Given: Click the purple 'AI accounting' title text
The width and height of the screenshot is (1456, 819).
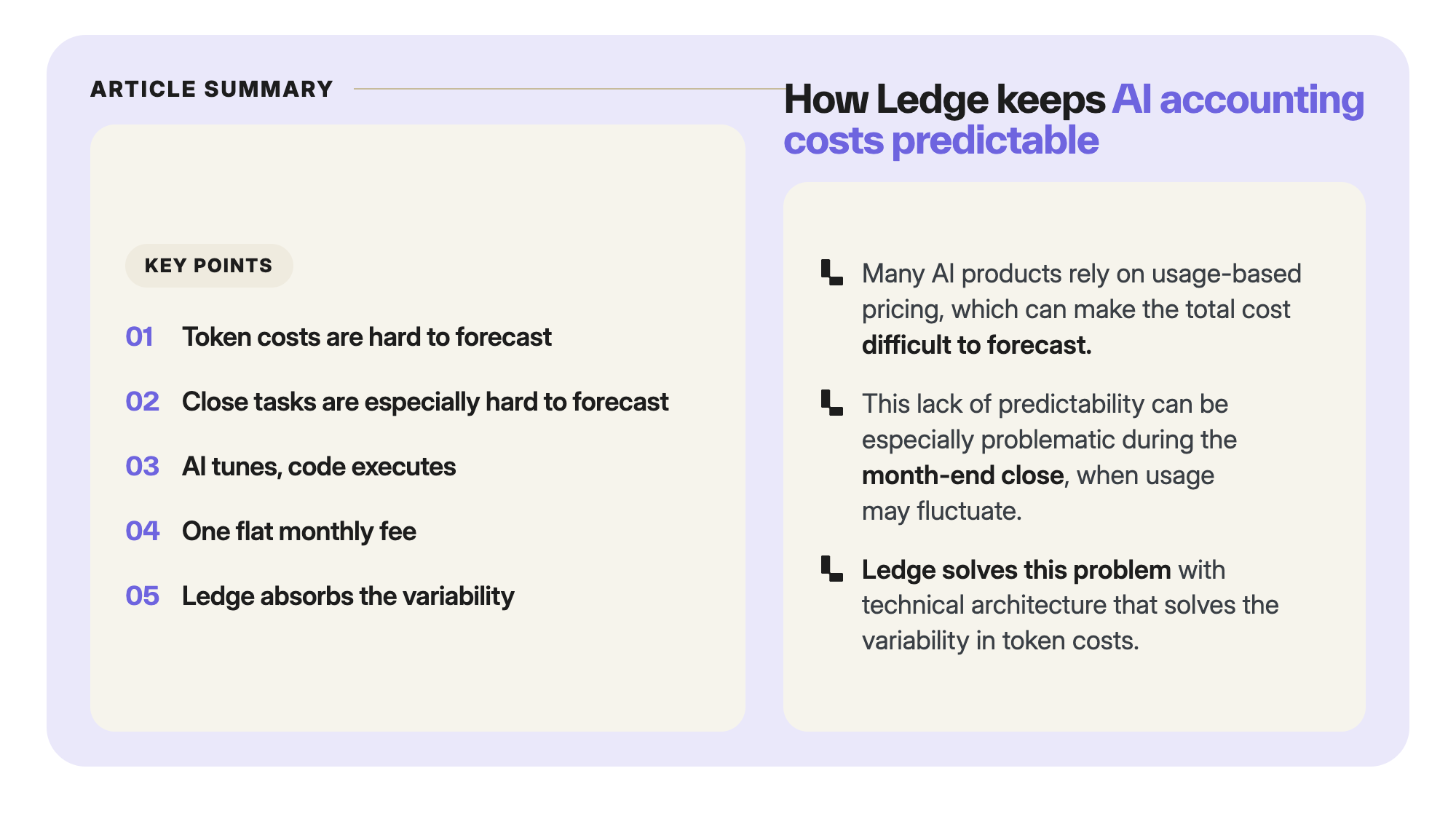Looking at the screenshot, I should [x=1238, y=99].
